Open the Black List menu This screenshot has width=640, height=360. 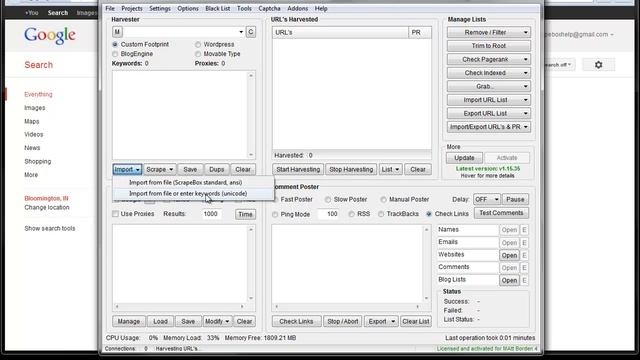(x=218, y=9)
